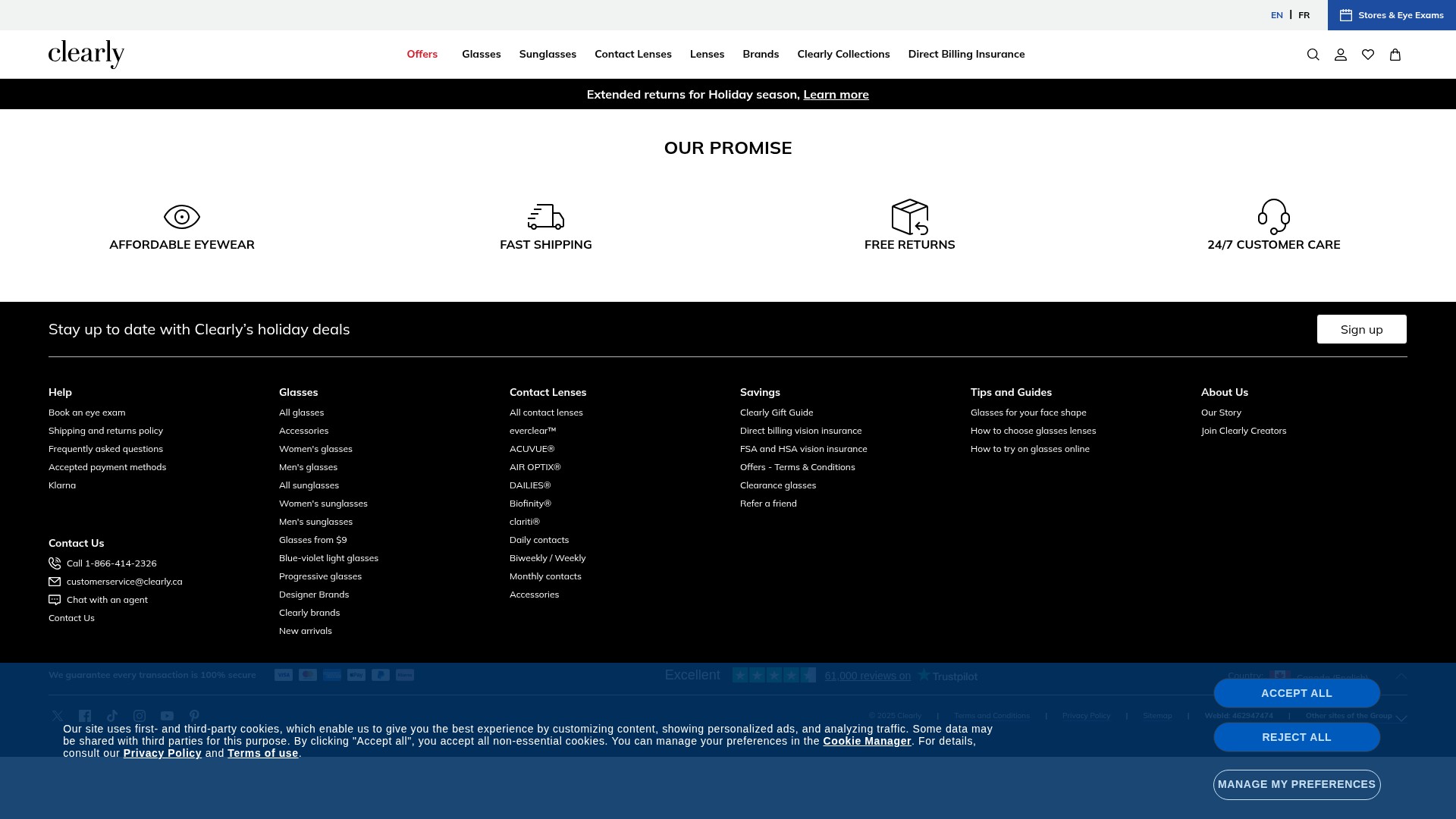This screenshot has height=819, width=1456.
Task: Switch site language to FR
Action: click(1304, 15)
